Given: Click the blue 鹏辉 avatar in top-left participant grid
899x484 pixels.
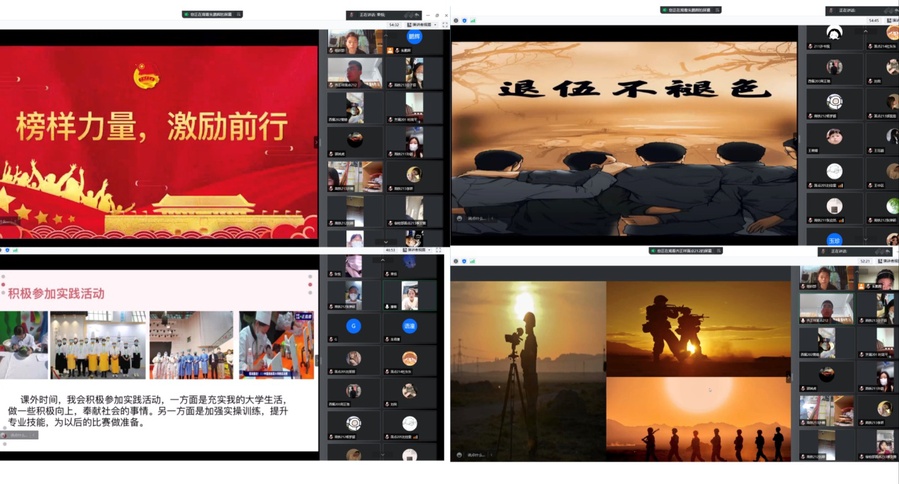Looking at the screenshot, I should tap(413, 37).
